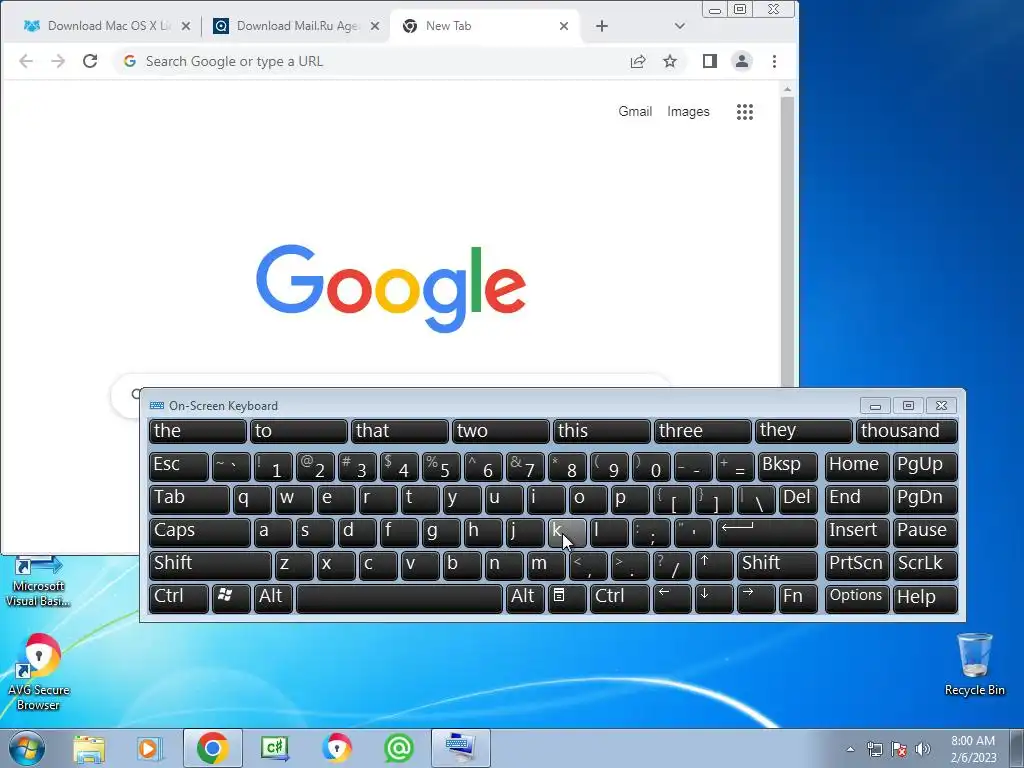Image resolution: width=1024 pixels, height=768 pixels.
Task: Open AVG Secure Browser from taskbar
Action: click(337, 749)
